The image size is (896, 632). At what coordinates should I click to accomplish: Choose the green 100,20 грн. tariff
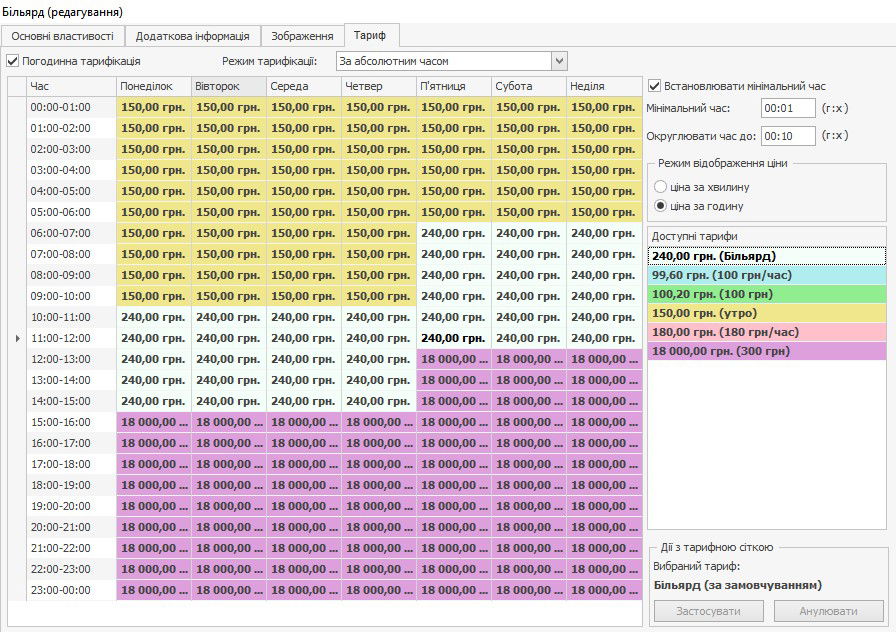[x=766, y=293]
